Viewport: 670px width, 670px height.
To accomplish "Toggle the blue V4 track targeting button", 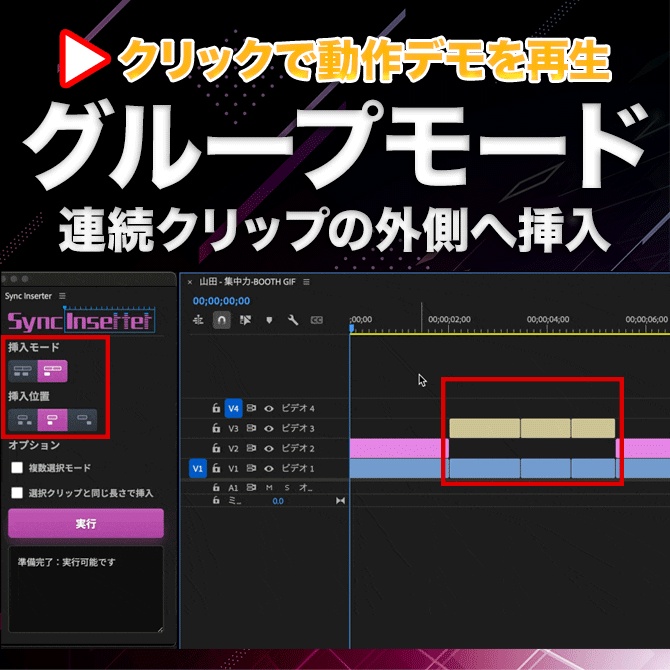I will 233,408.
